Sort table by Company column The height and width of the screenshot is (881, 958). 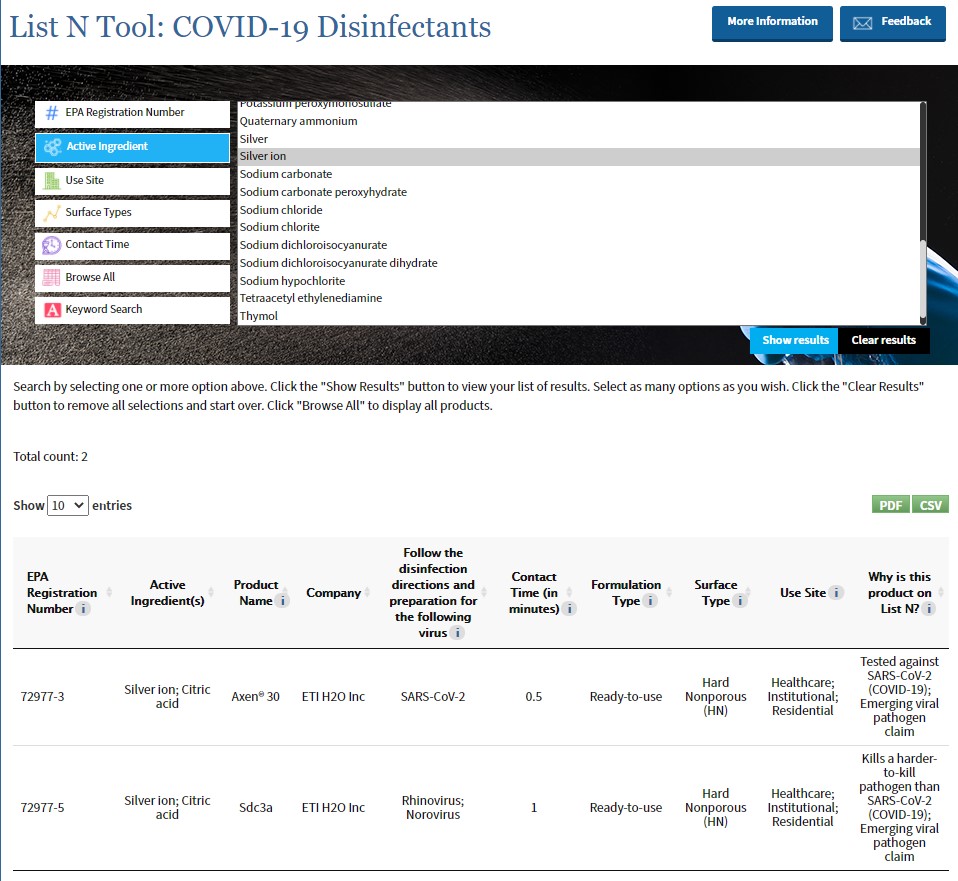click(x=333, y=593)
